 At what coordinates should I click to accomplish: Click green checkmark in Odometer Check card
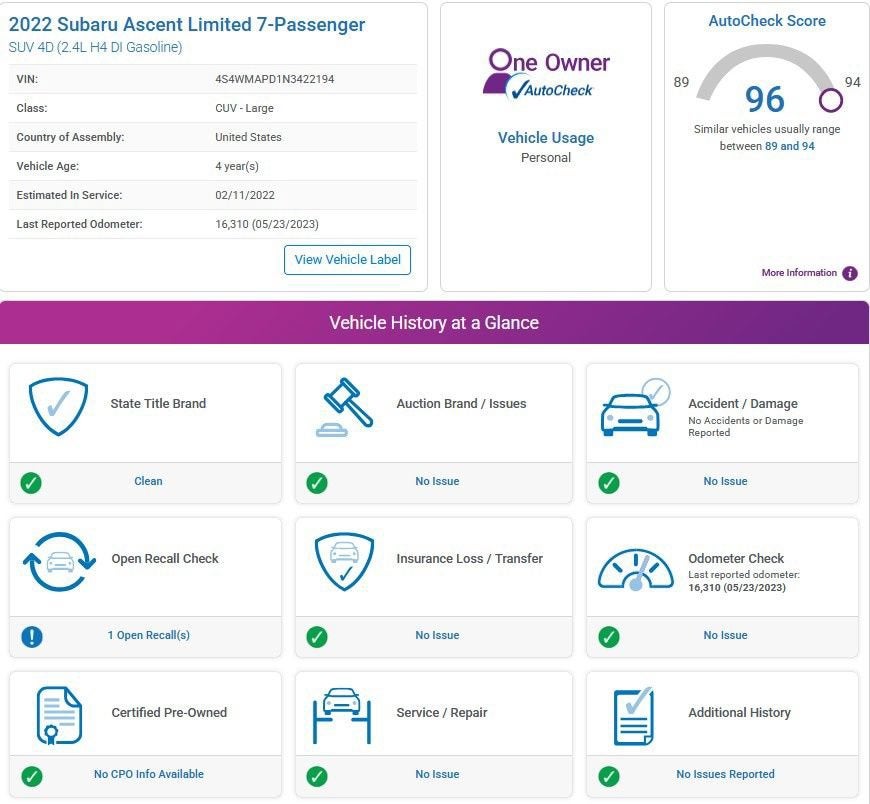[609, 636]
